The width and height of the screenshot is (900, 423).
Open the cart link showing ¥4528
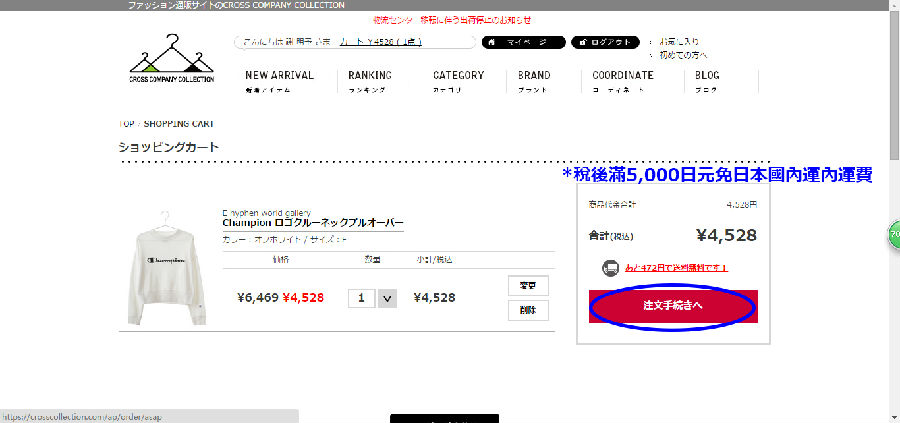click(x=381, y=42)
